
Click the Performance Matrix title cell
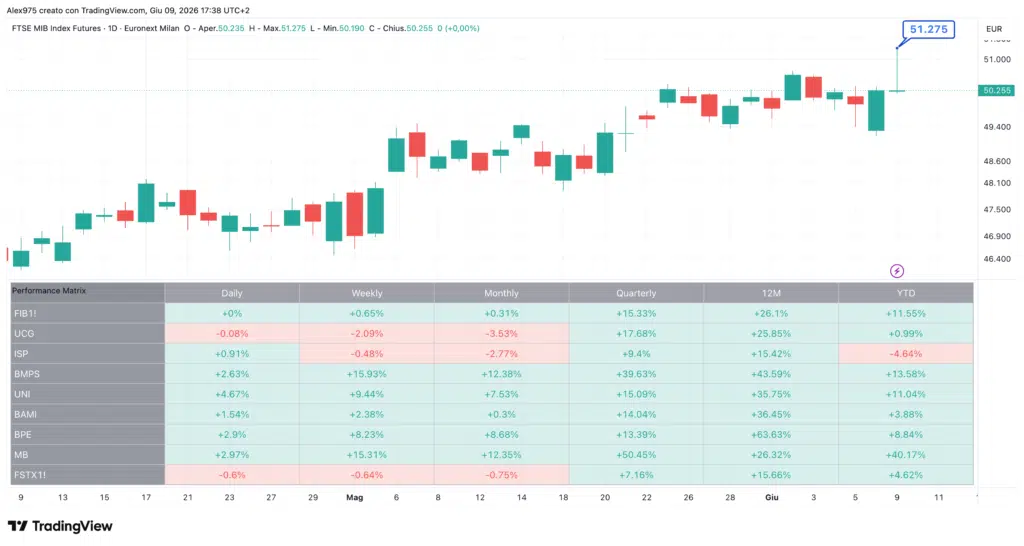[x=88, y=292]
